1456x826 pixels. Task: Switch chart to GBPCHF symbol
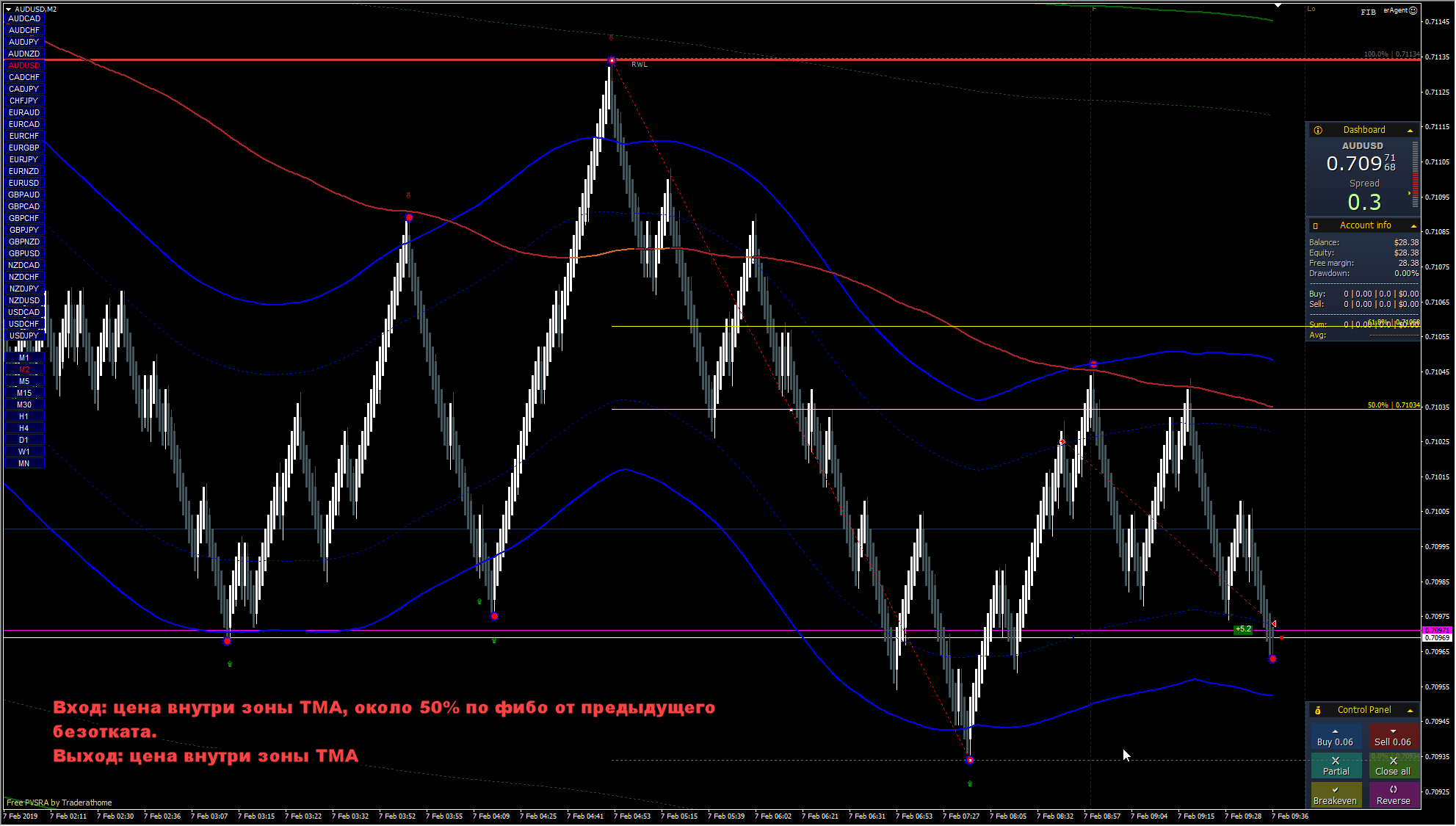point(24,219)
